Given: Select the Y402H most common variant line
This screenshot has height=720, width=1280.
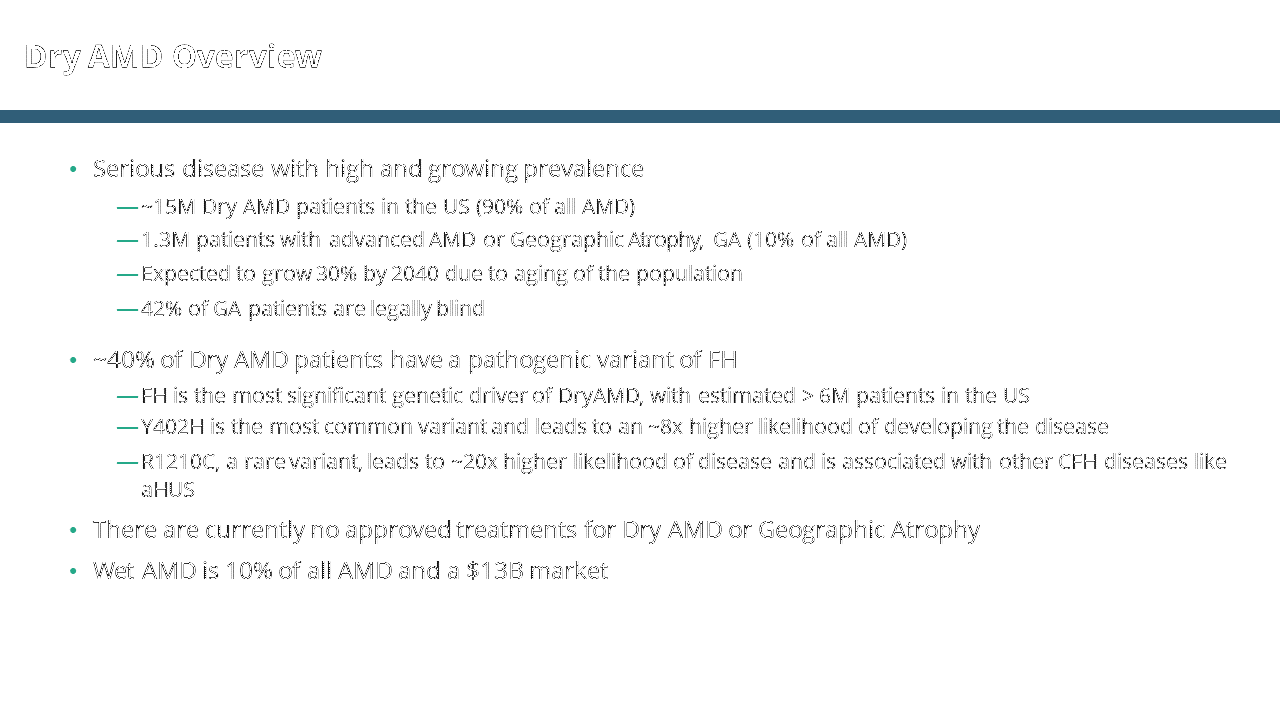Looking at the screenshot, I should pyautogui.click(x=625, y=427).
